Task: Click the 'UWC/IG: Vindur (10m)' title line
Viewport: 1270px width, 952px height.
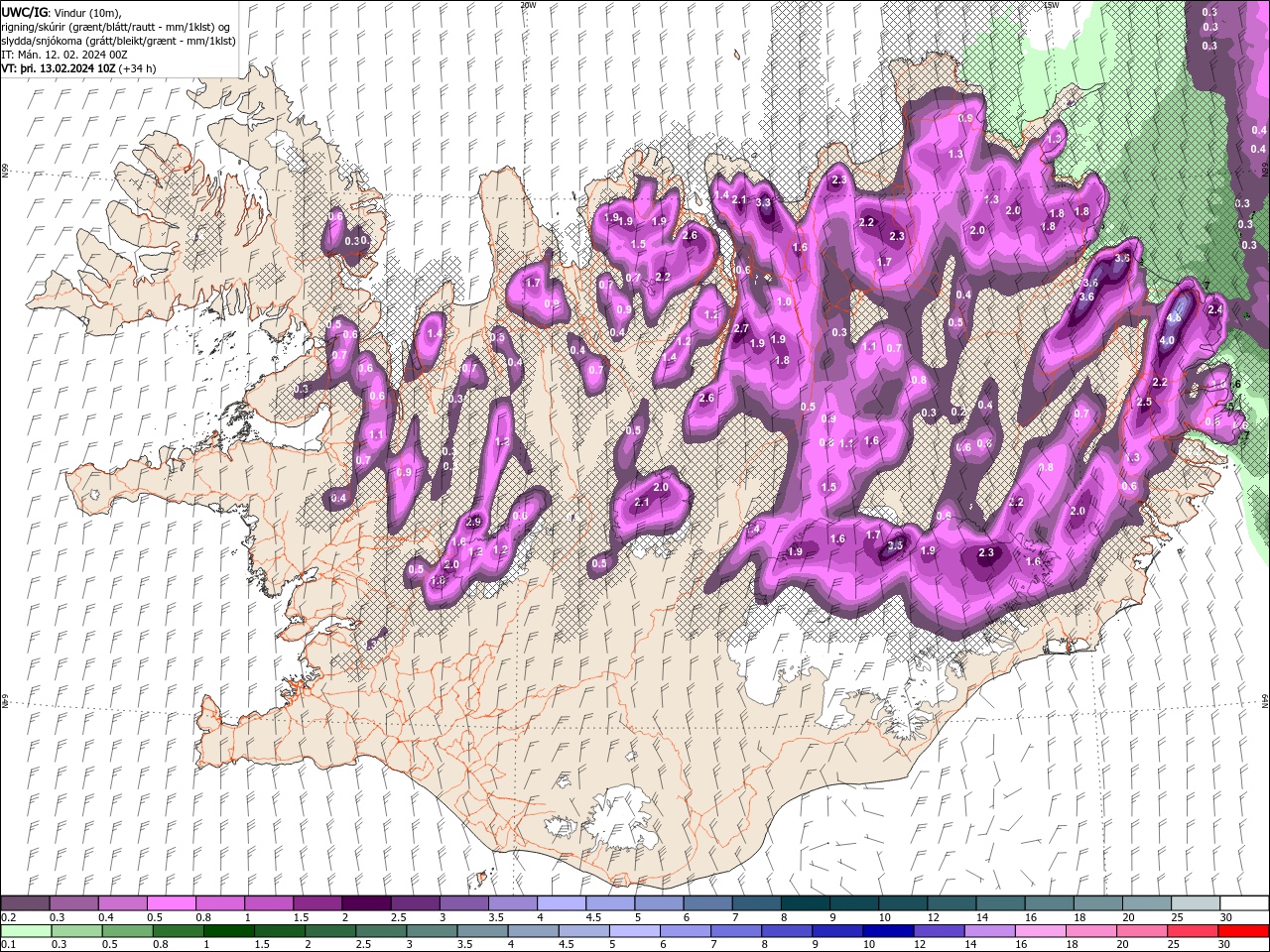Action: coord(61,12)
